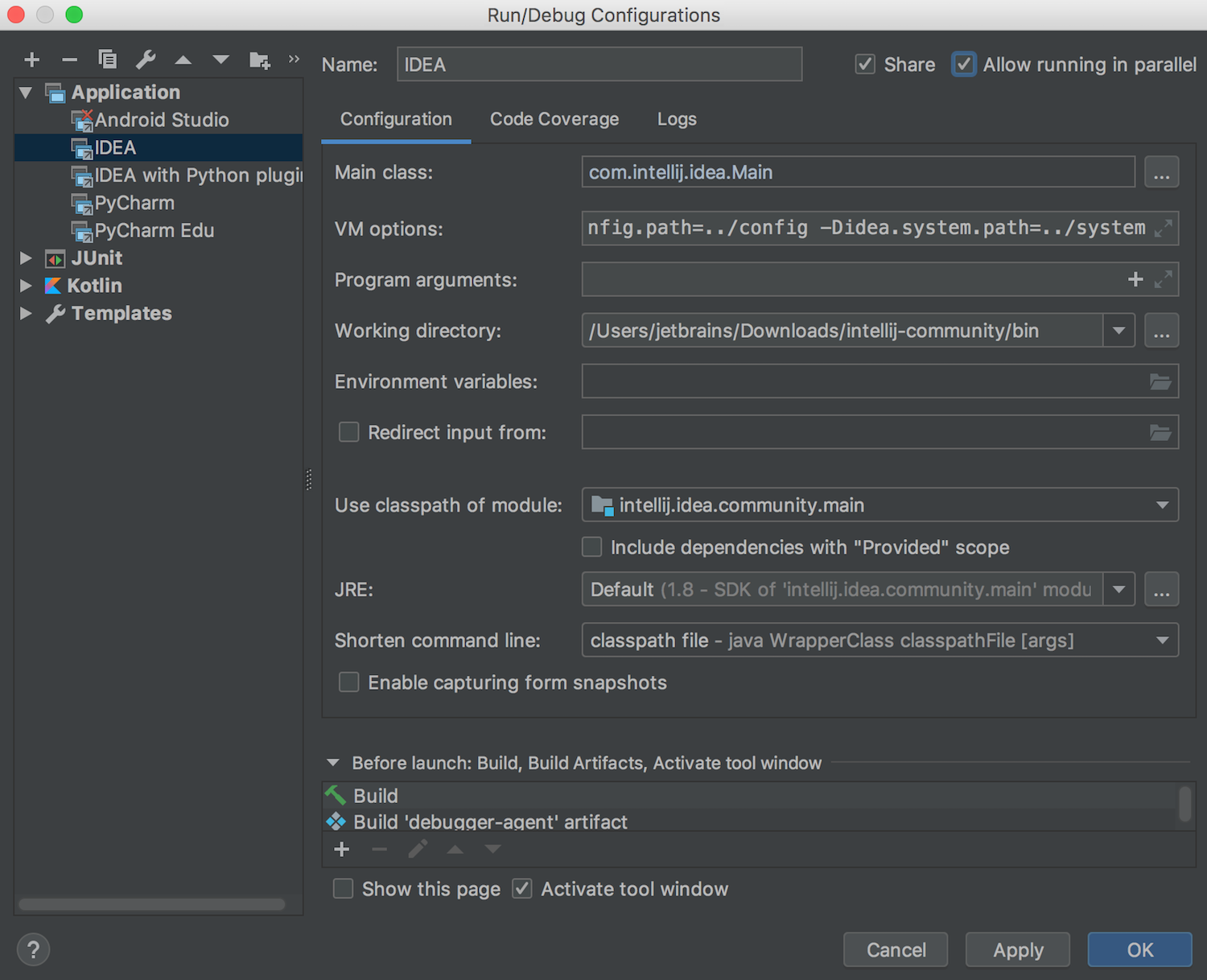The image size is (1207, 980).
Task: Browse for Environment variables folder icon
Action: [x=1160, y=381]
